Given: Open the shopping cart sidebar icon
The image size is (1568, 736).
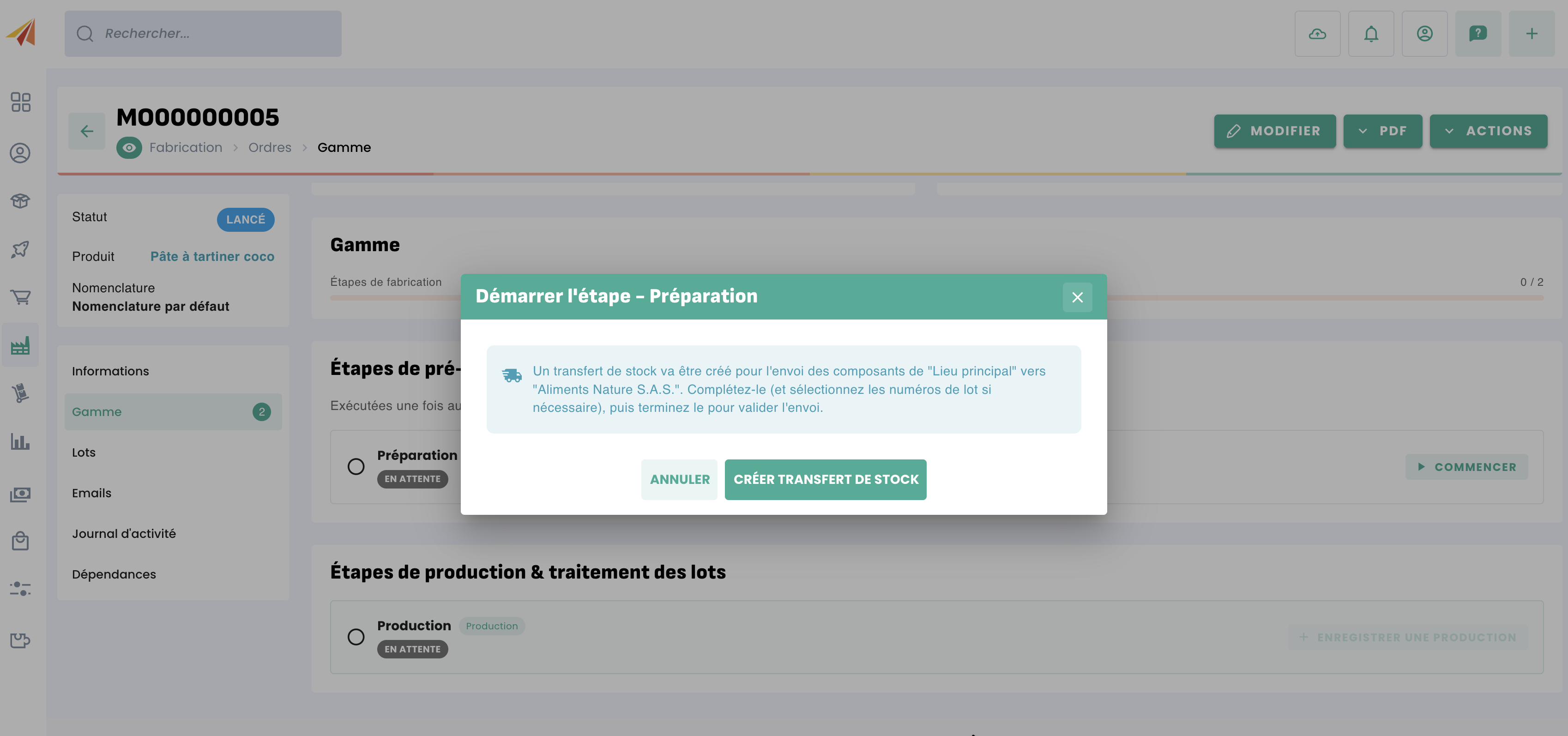Looking at the screenshot, I should point(21,297).
